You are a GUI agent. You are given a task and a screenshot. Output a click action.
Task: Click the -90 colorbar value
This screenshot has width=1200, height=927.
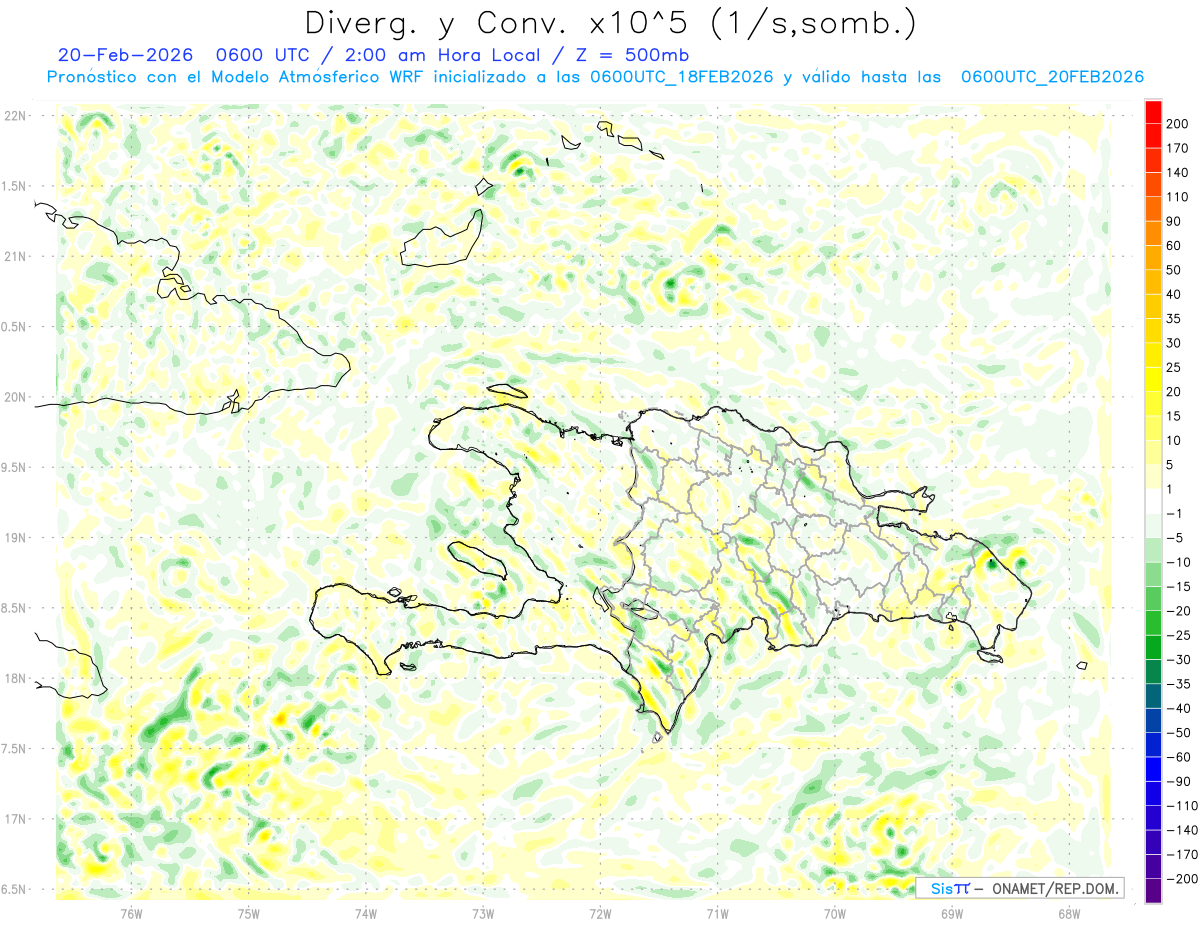[1180, 782]
